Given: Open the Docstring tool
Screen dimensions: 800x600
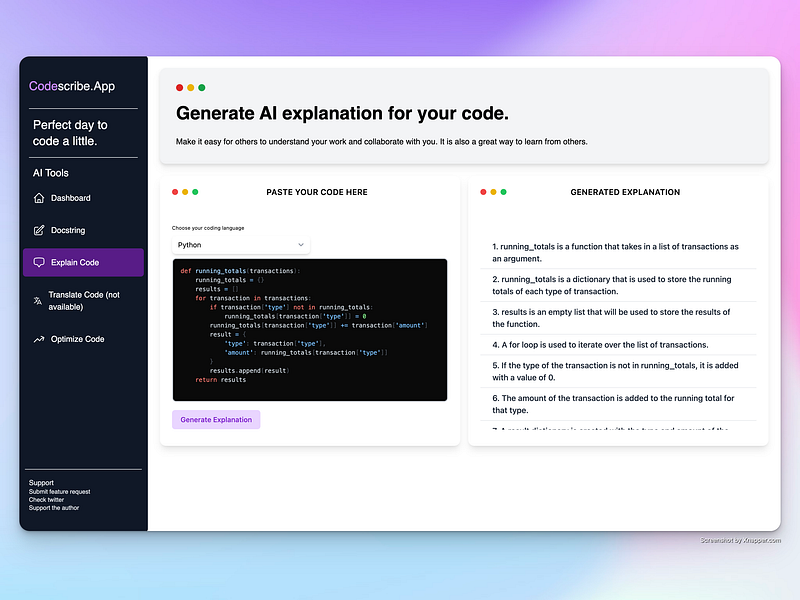Looking at the screenshot, I should point(83,230).
